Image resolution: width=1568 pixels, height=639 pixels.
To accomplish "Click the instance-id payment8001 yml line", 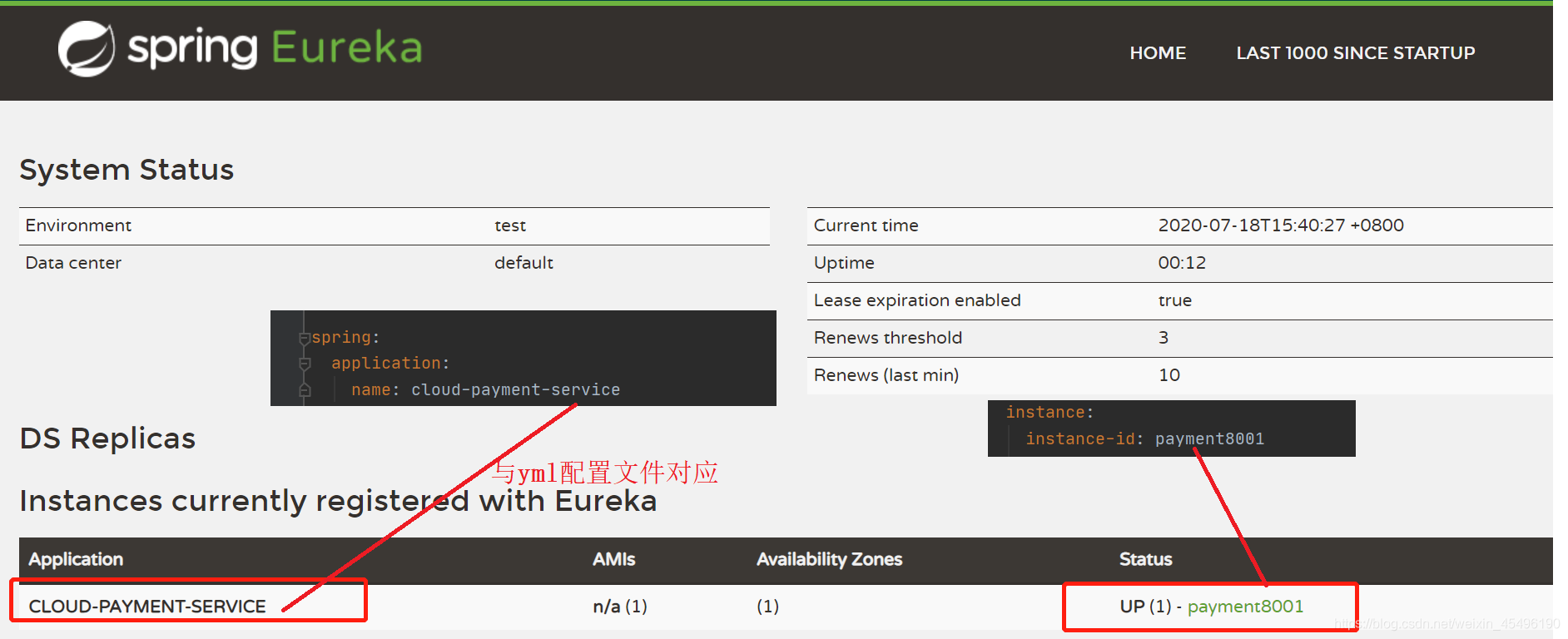I will pos(1144,438).
